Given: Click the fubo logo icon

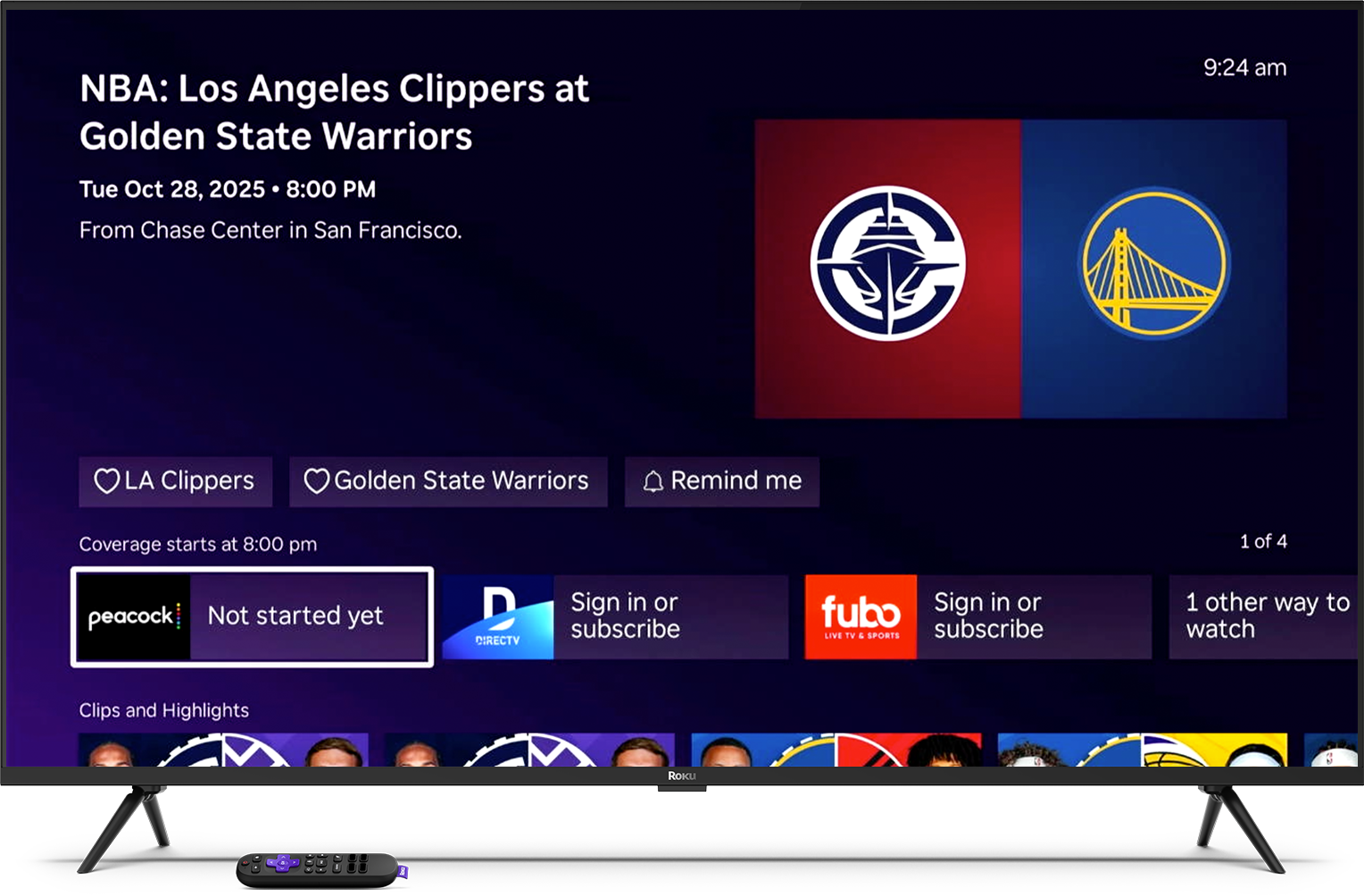Looking at the screenshot, I should [x=860, y=616].
